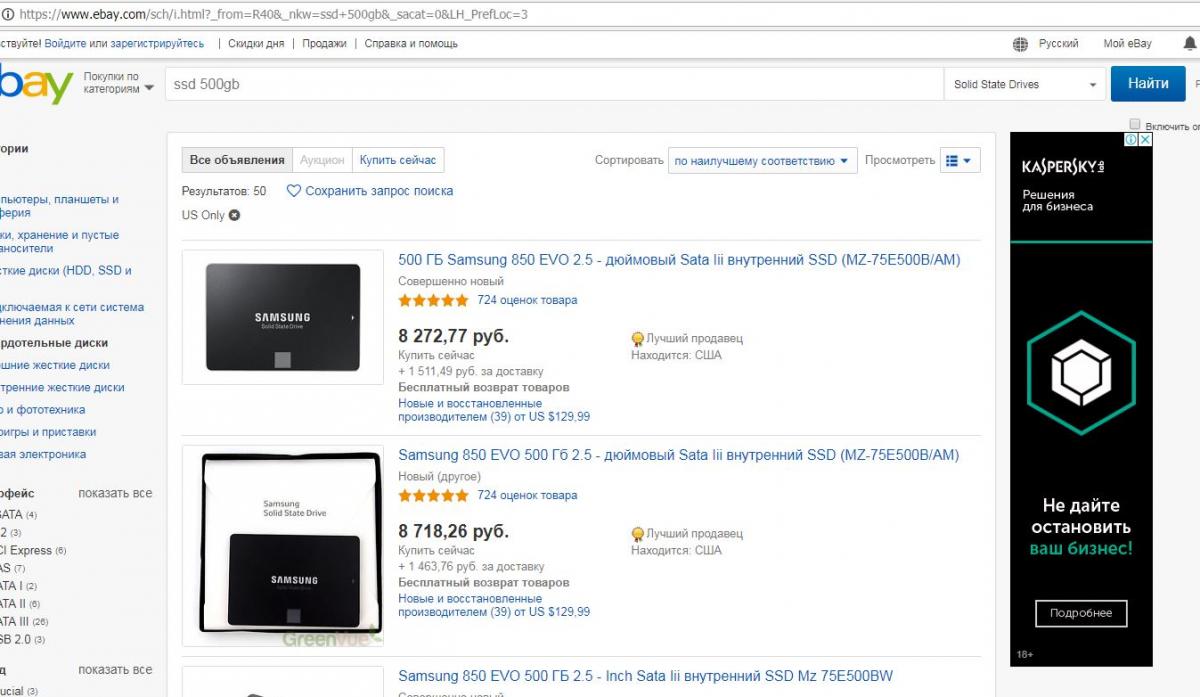This screenshot has width=1200, height=697.
Task: Open Справка и помощь
Action: coord(411,44)
